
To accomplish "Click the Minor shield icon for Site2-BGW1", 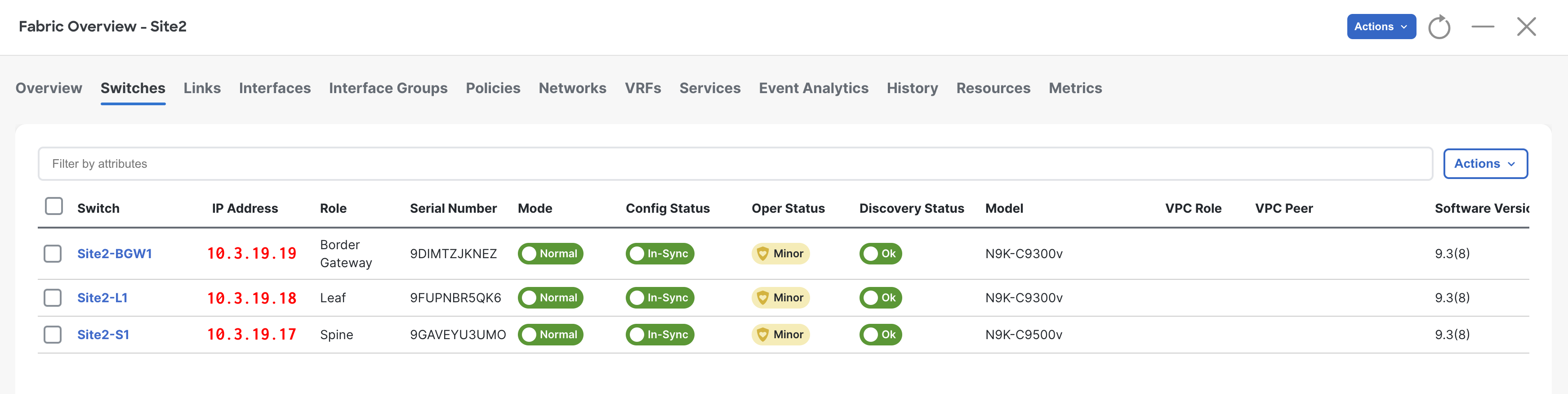I will 762,254.
